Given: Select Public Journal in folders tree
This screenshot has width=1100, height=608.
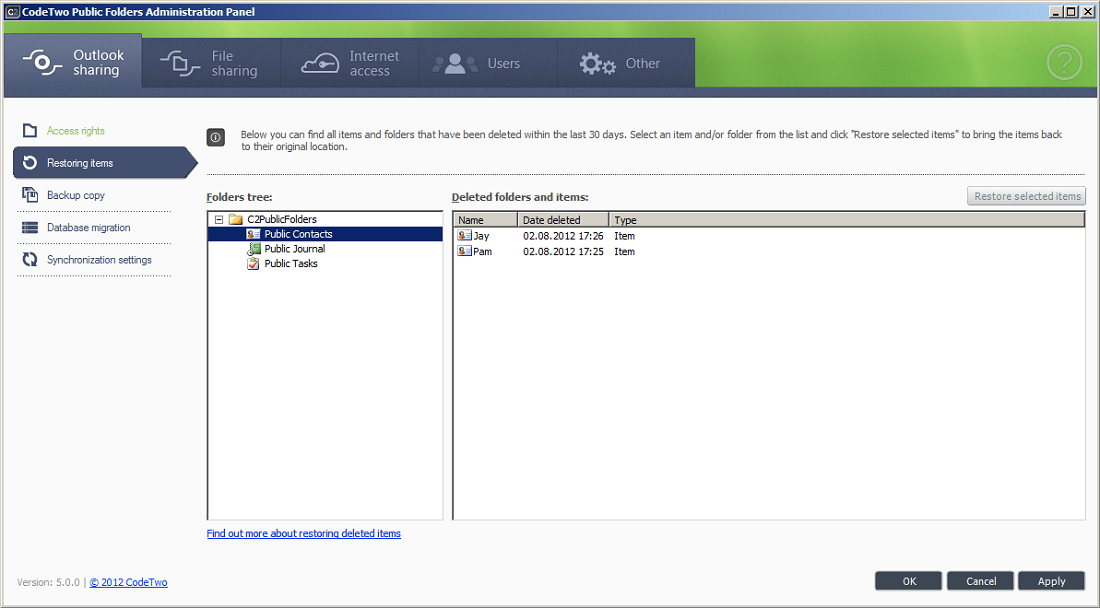Looking at the screenshot, I should (295, 249).
